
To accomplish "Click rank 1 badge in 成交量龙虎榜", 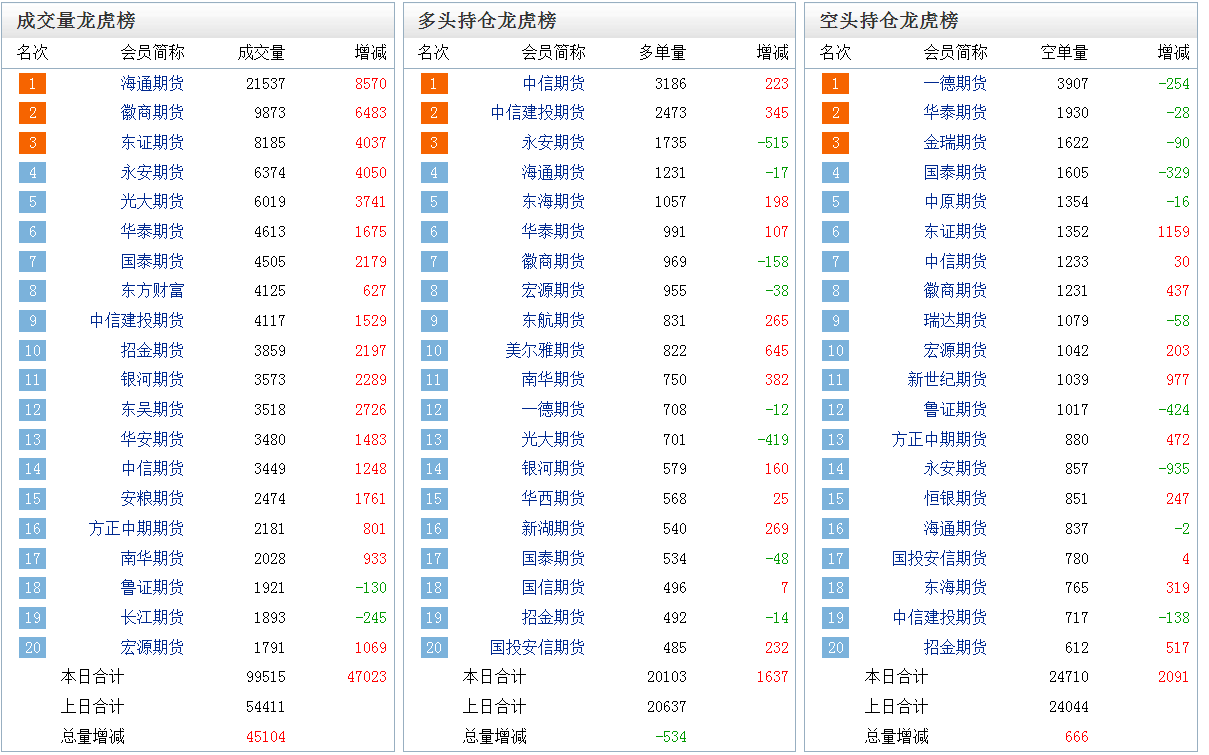I will tap(32, 84).
